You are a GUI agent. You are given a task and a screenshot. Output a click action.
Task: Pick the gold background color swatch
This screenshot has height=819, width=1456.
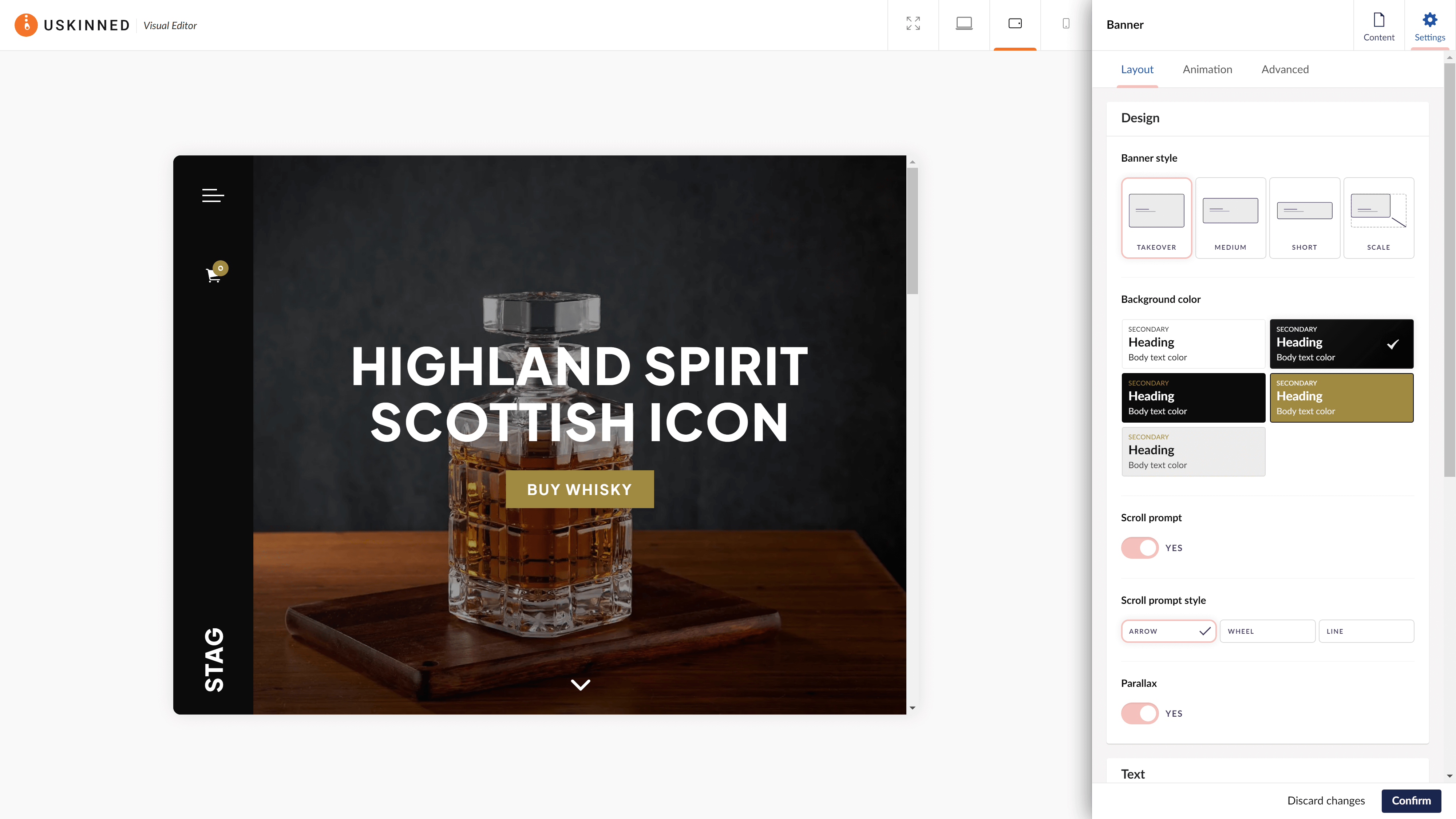(x=1341, y=397)
